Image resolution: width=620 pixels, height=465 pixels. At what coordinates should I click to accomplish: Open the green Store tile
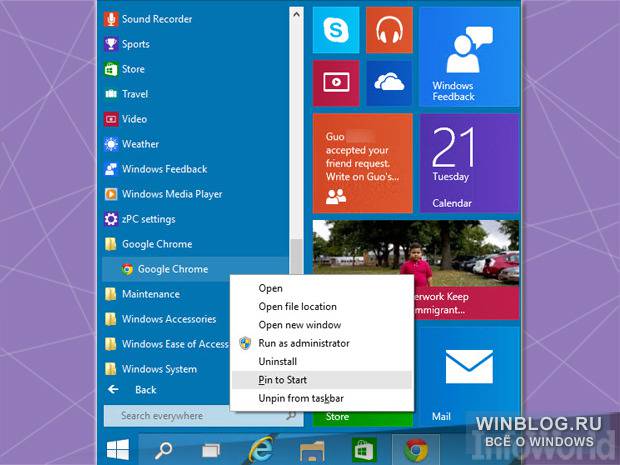coord(363,418)
